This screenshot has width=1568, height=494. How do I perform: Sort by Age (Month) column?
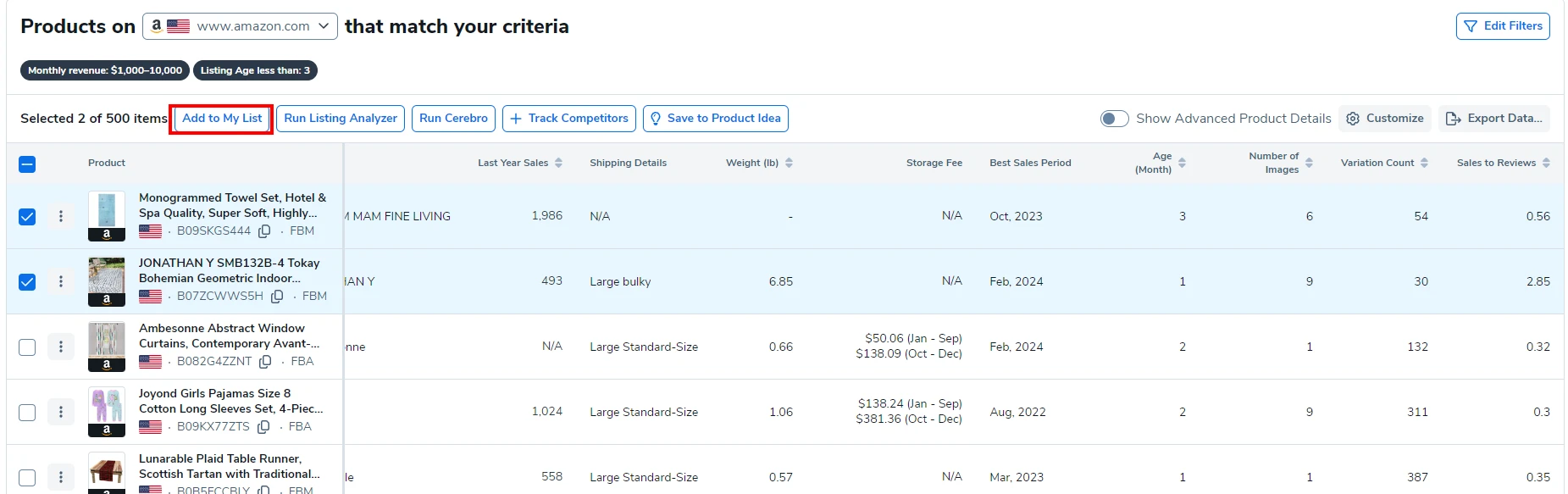(1182, 163)
